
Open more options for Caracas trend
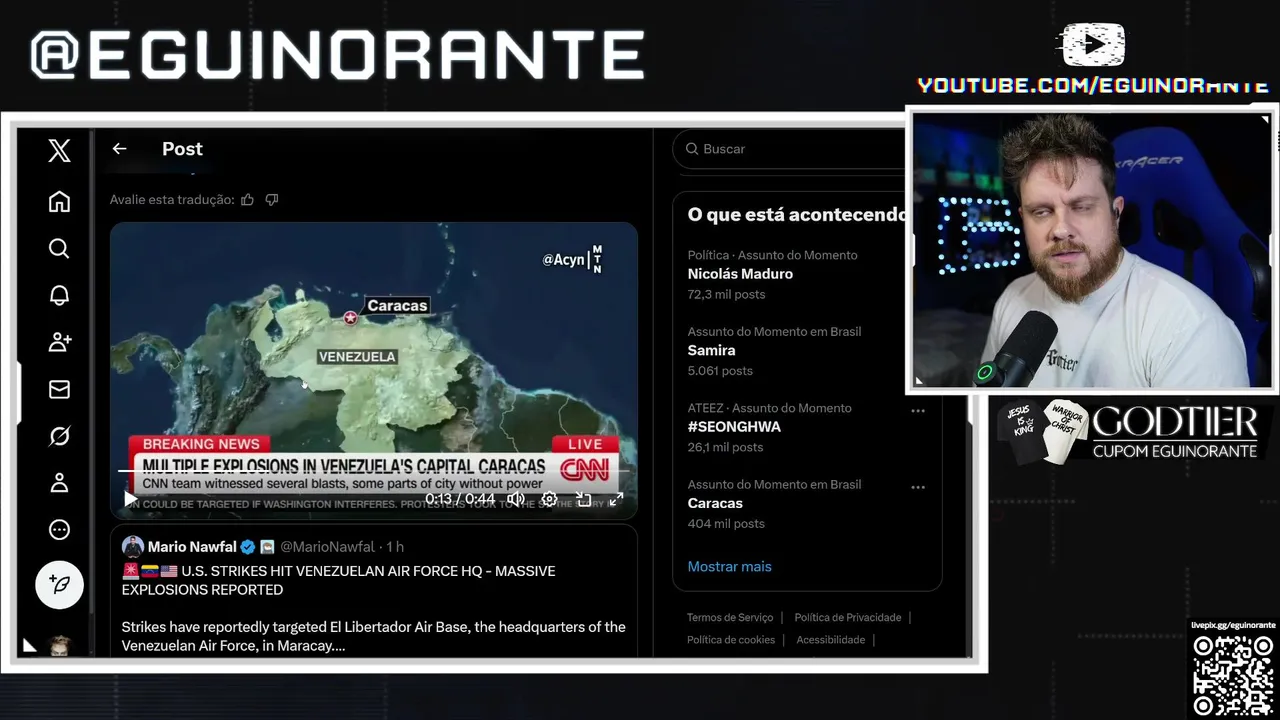click(x=918, y=487)
